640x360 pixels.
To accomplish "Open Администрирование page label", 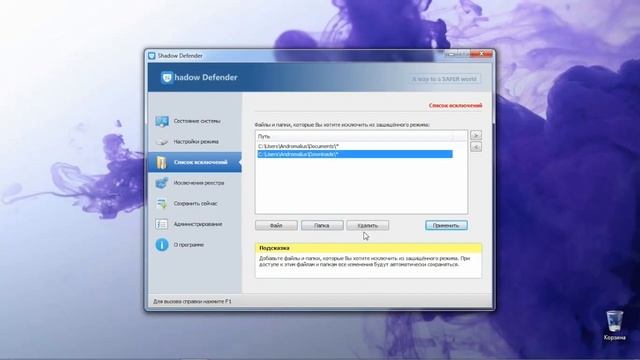I will pos(198,224).
